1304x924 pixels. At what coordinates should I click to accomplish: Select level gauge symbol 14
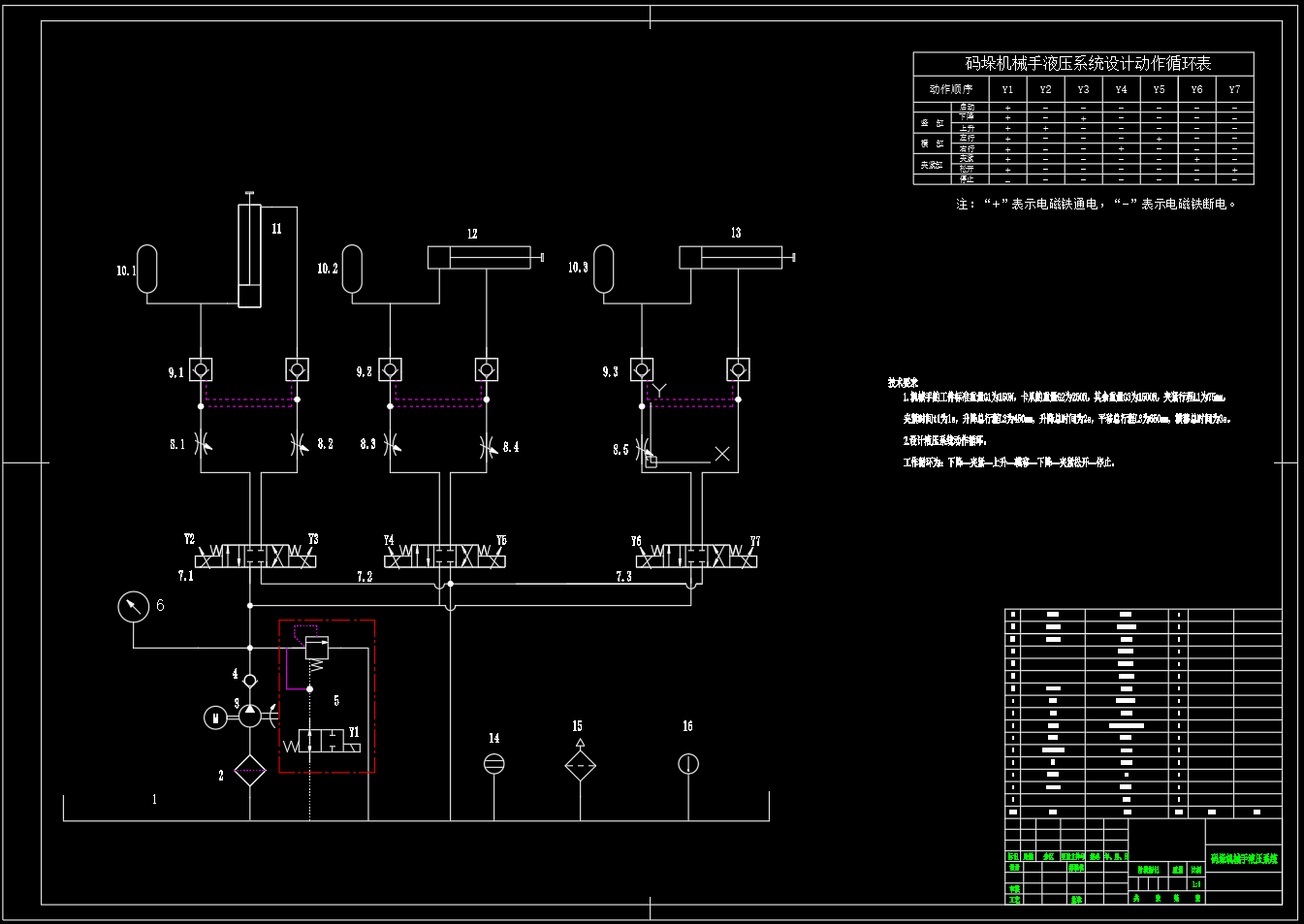pos(494,764)
